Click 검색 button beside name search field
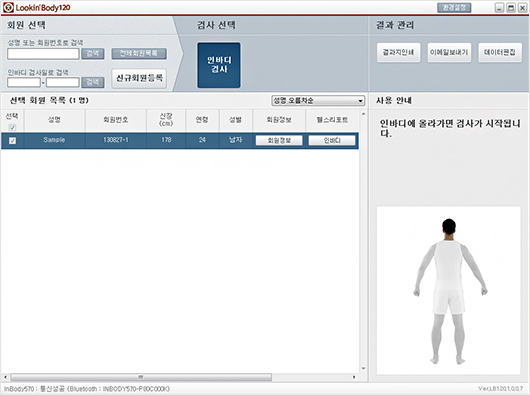 (x=93, y=53)
